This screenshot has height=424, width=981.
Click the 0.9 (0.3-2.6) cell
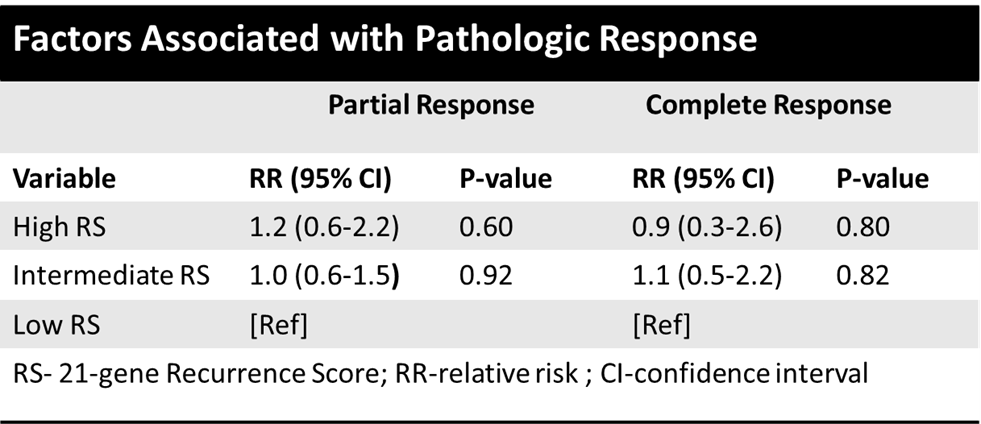point(707,228)
